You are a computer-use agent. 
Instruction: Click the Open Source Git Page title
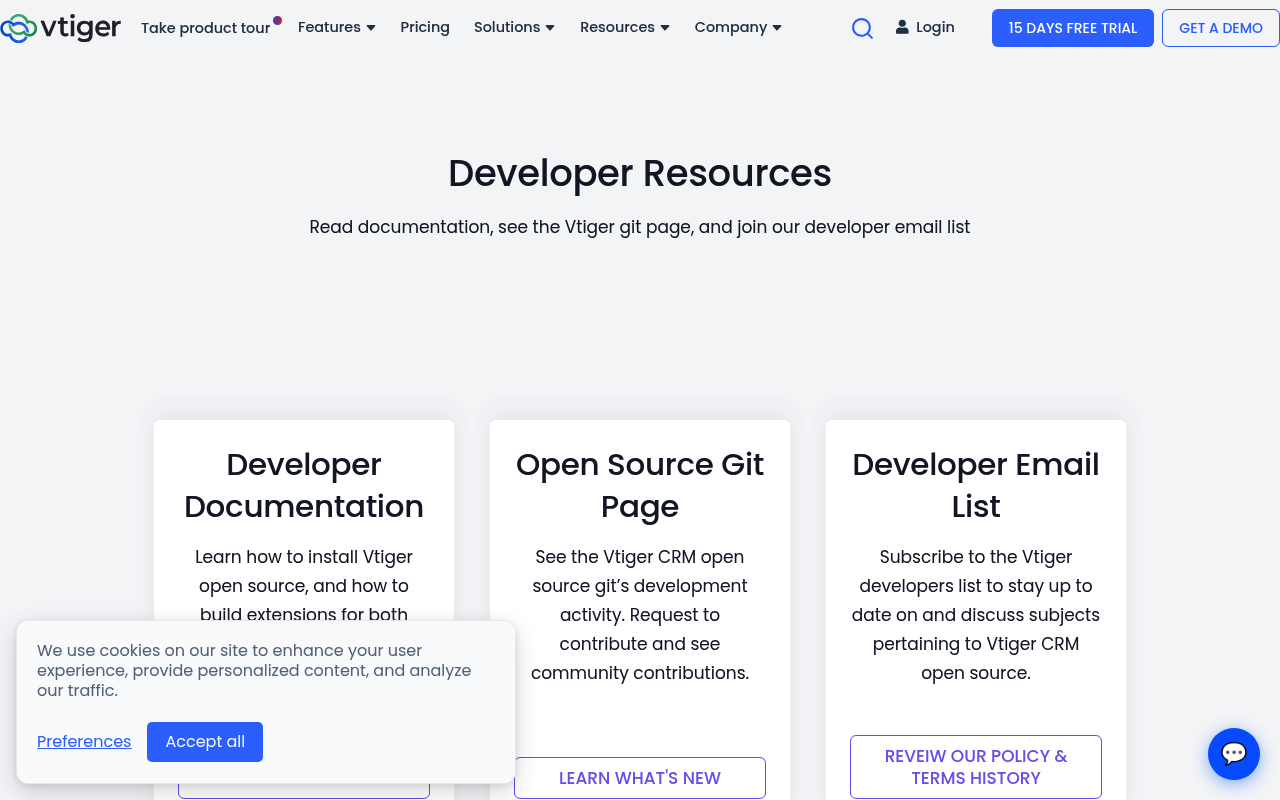[640, 485]
